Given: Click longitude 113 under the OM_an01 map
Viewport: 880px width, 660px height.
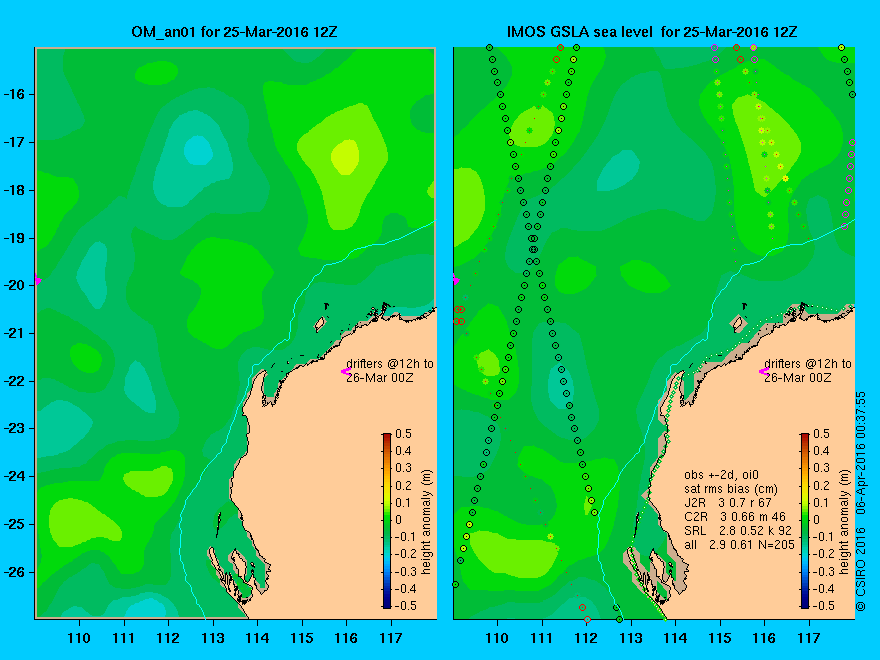Looking at the screenshot, I should (213, 638).
